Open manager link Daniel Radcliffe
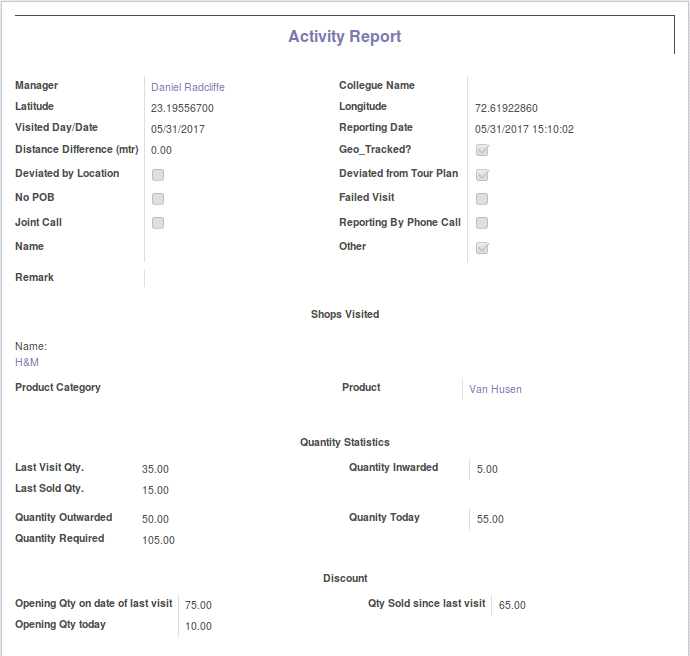The image size is (690, 656). (188, 87)
